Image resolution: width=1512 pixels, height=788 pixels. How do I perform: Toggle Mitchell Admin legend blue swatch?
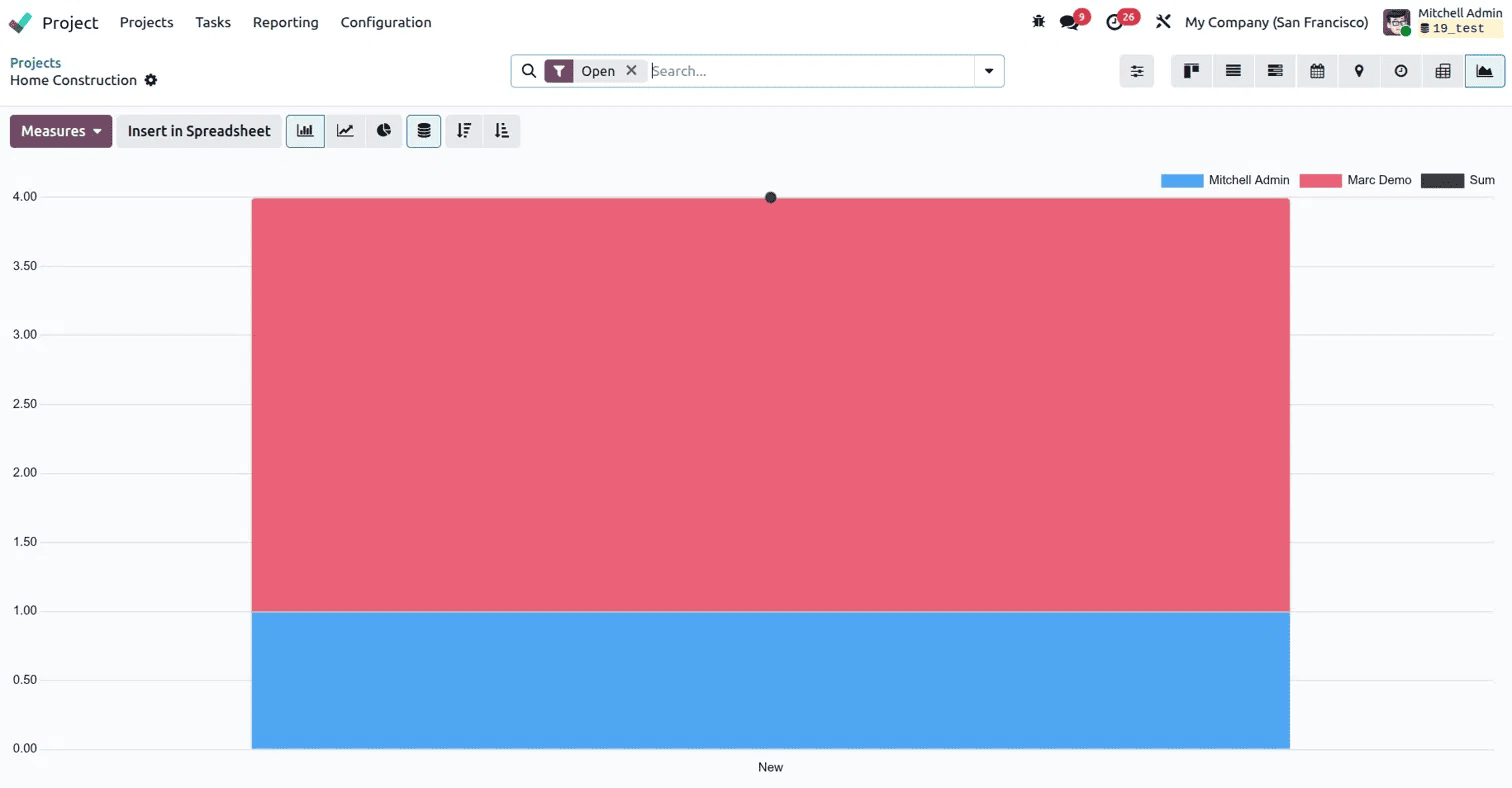coord(1182,181)
